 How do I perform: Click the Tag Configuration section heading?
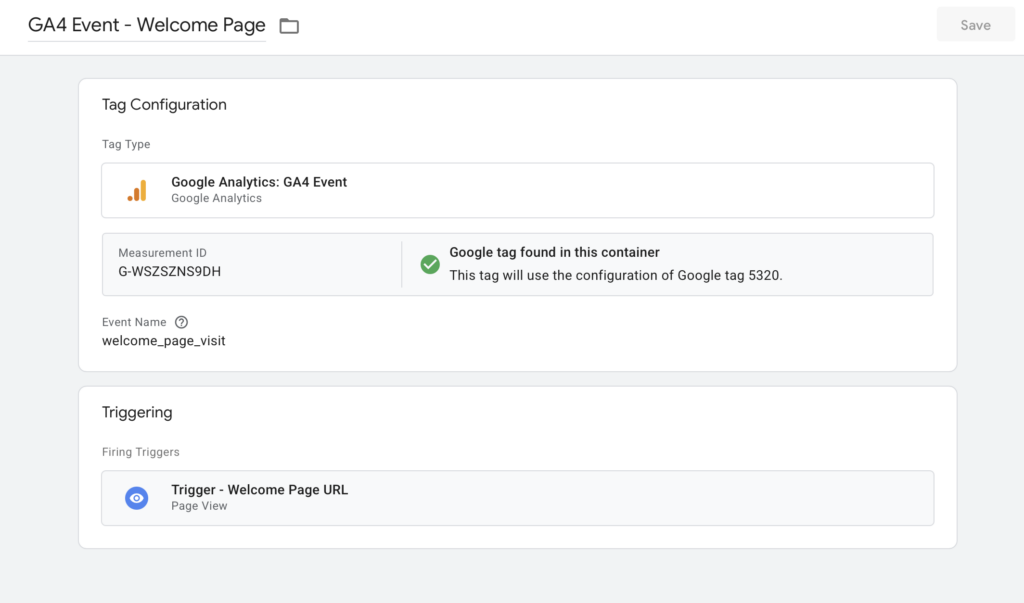click(164, 104)
